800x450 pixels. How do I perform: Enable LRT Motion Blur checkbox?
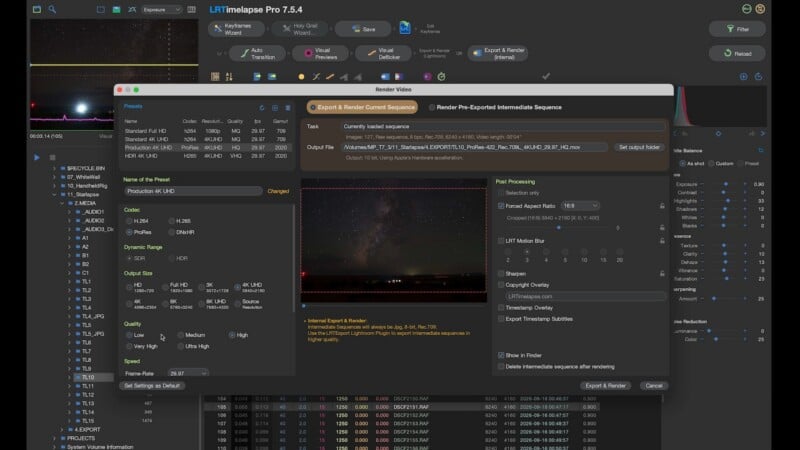[501, 240]
